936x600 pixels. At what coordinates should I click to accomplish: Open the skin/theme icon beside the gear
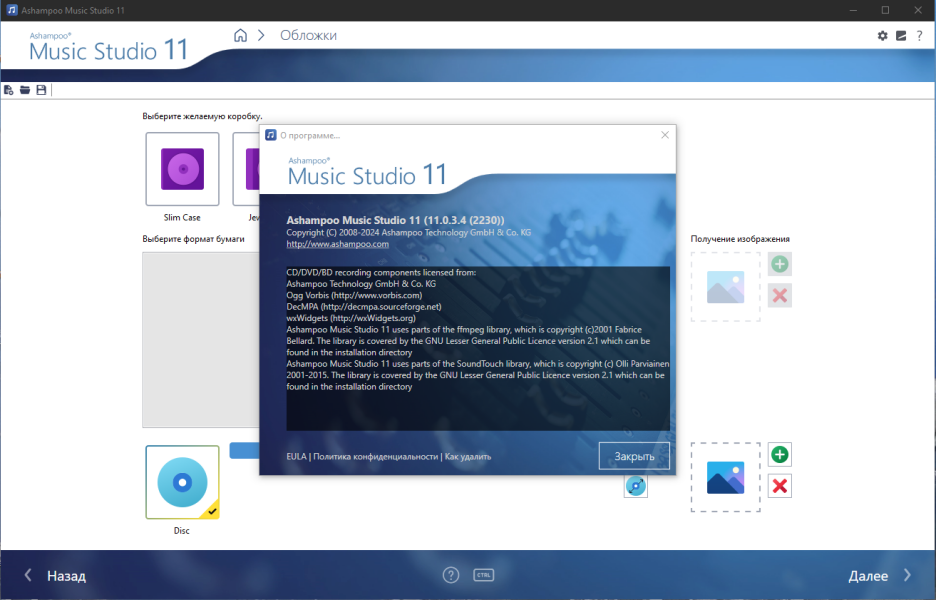click(x=901, y=36)
